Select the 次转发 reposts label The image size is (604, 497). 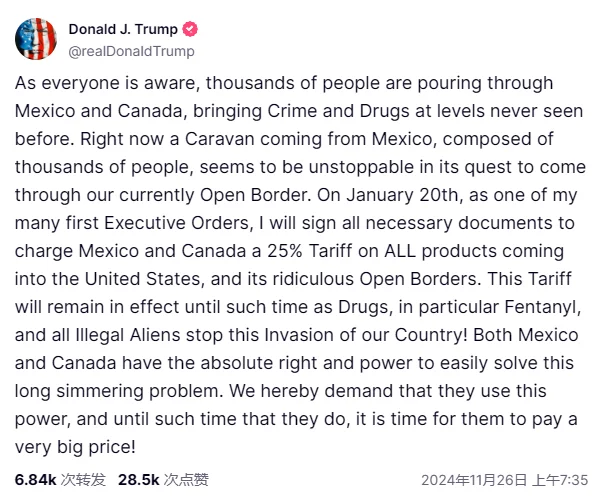point(83,480)
